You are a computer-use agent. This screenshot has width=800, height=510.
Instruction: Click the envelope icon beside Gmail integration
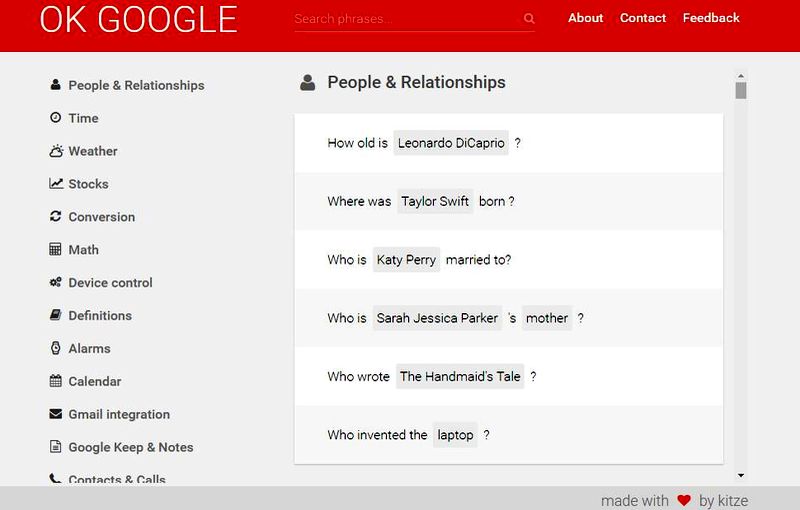[x=56, y=414]
